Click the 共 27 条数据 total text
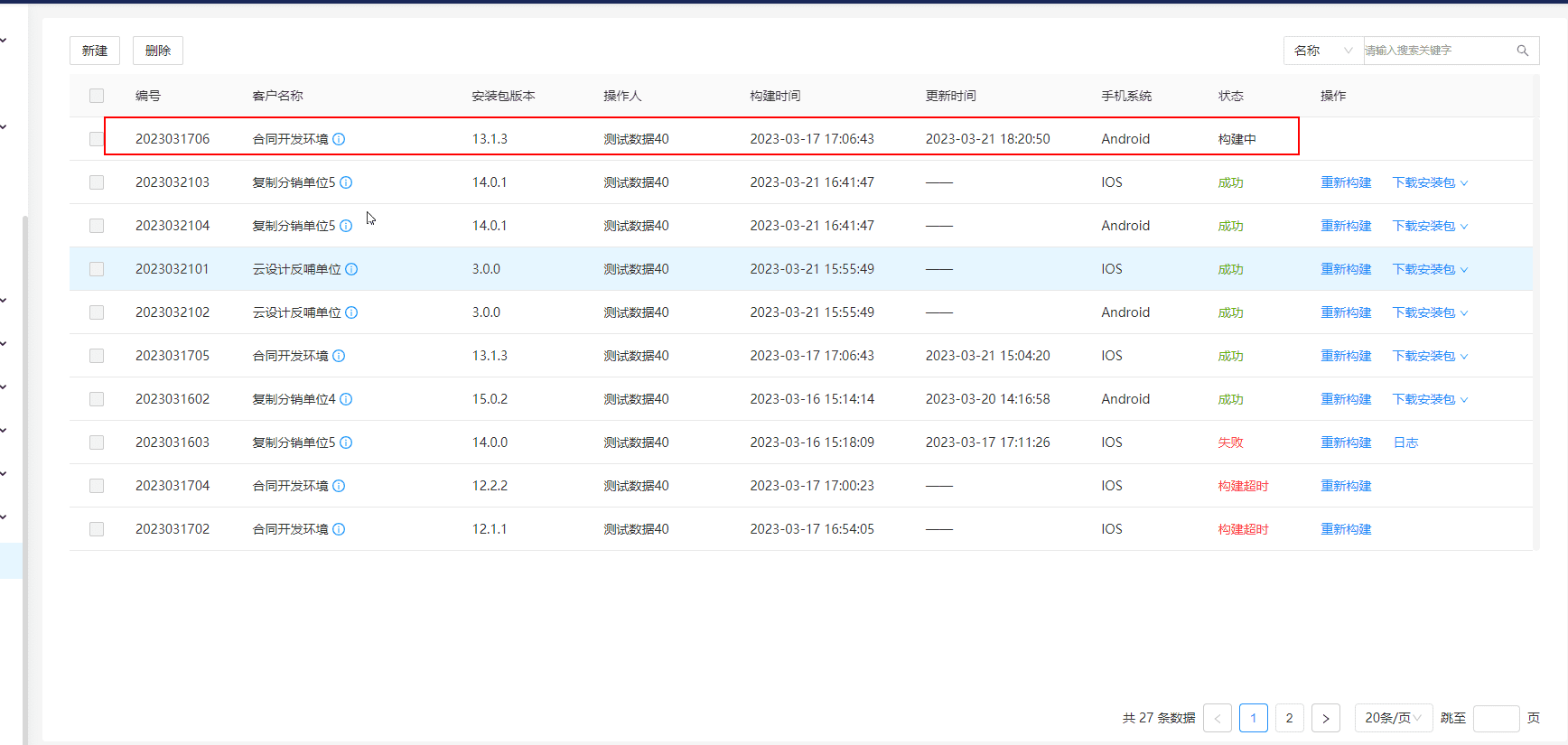The height and width of the screenshot is (745, 1568). 1159,718
